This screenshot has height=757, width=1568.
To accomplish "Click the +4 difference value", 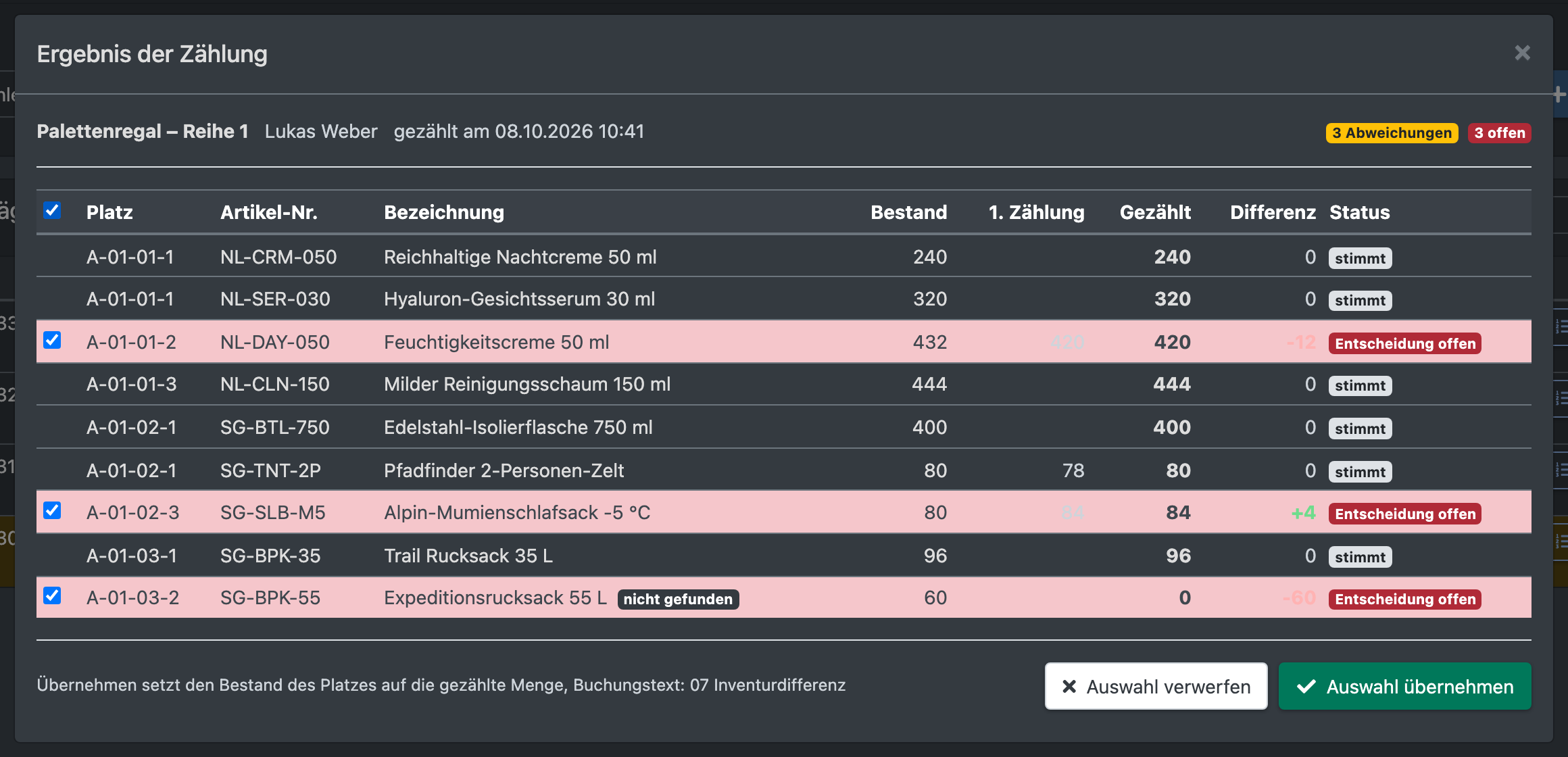I will 1303,512.
